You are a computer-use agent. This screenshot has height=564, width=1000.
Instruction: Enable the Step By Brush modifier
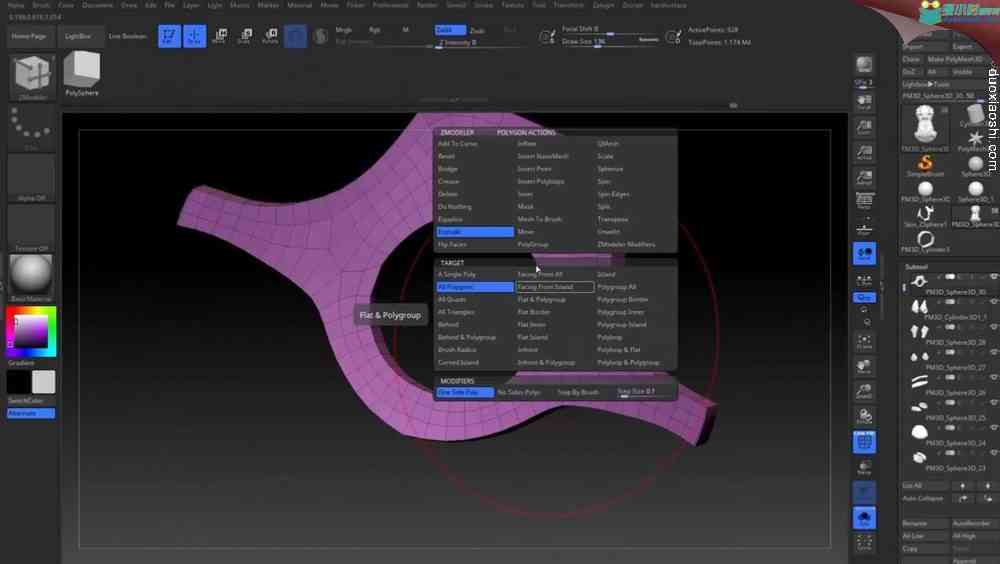click(578, 392)
